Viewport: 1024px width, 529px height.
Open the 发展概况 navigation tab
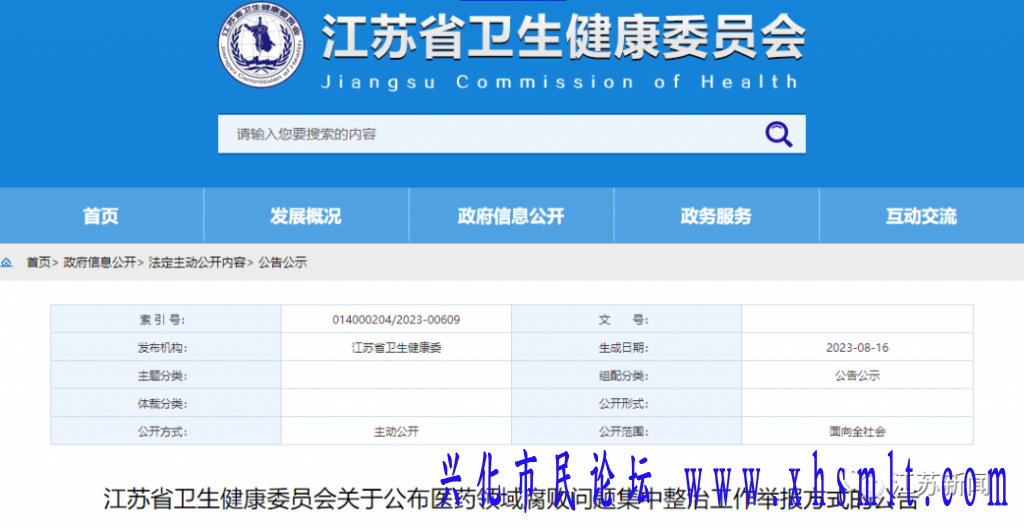coord(306,216)
